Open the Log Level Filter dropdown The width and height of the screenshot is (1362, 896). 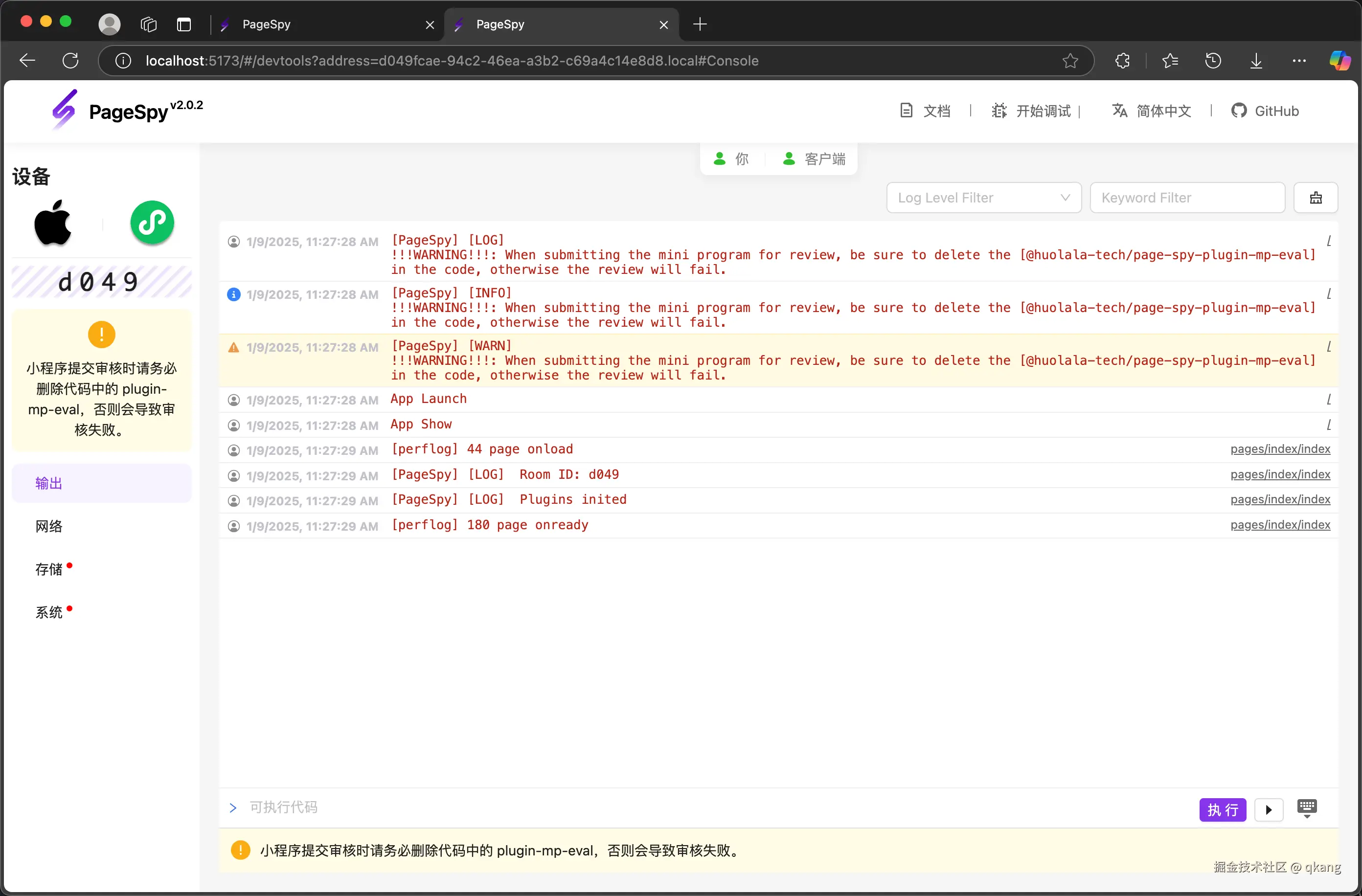pyautogui.click(x=983, y=198)
